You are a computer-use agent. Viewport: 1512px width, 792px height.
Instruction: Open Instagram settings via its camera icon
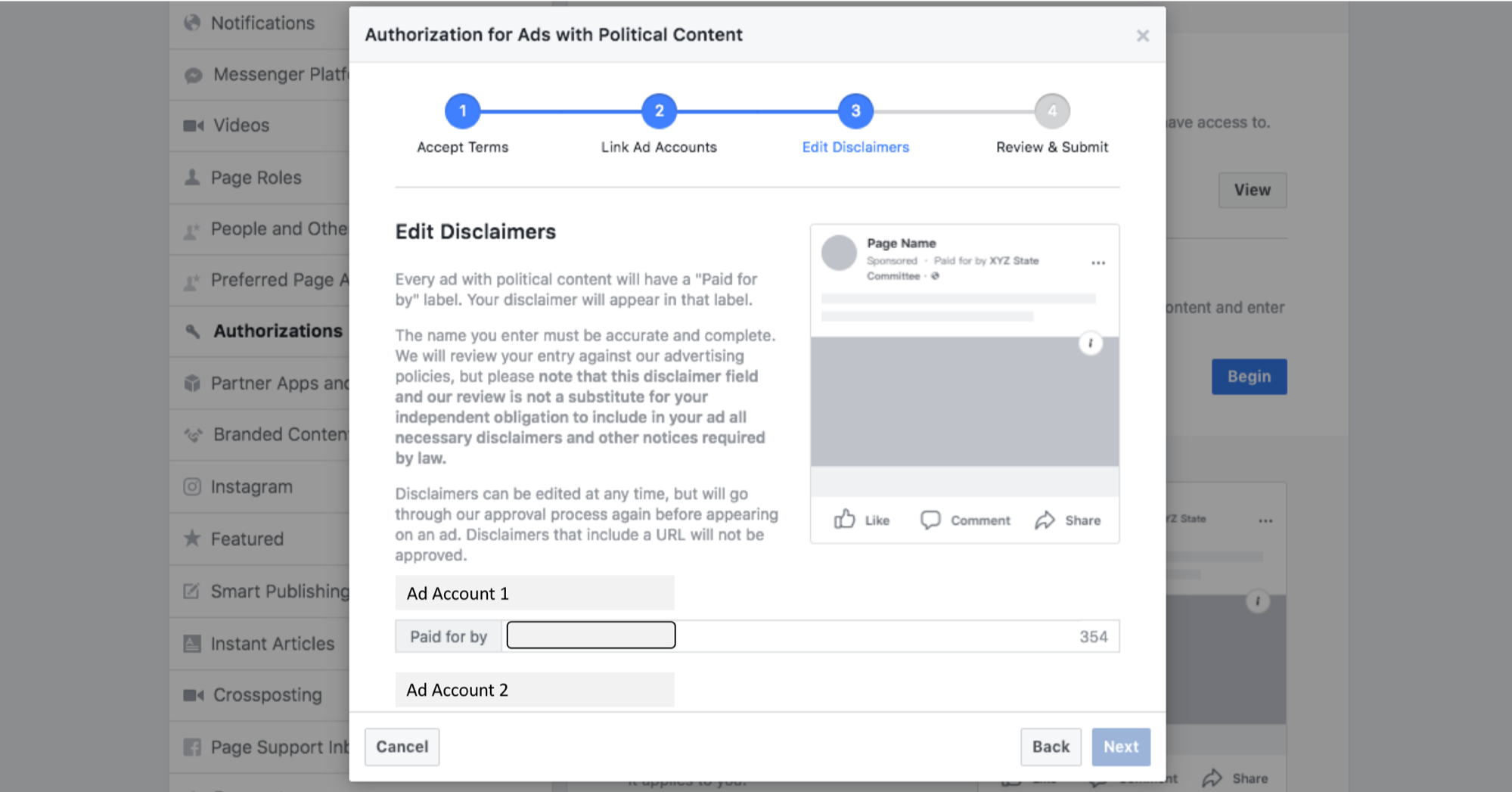pyautogui.click(x=192, y=486)
